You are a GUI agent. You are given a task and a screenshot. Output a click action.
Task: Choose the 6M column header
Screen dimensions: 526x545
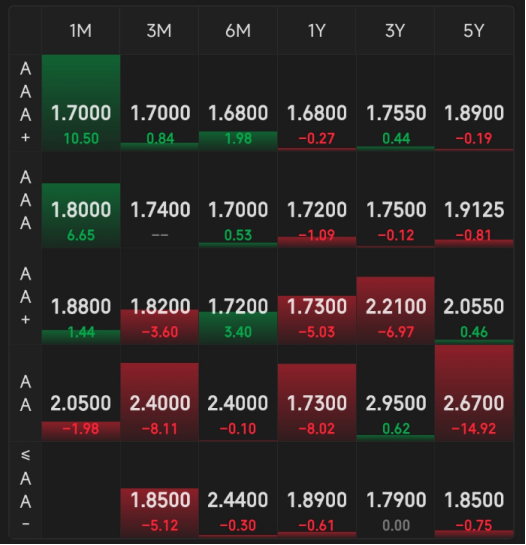[238, 31]
